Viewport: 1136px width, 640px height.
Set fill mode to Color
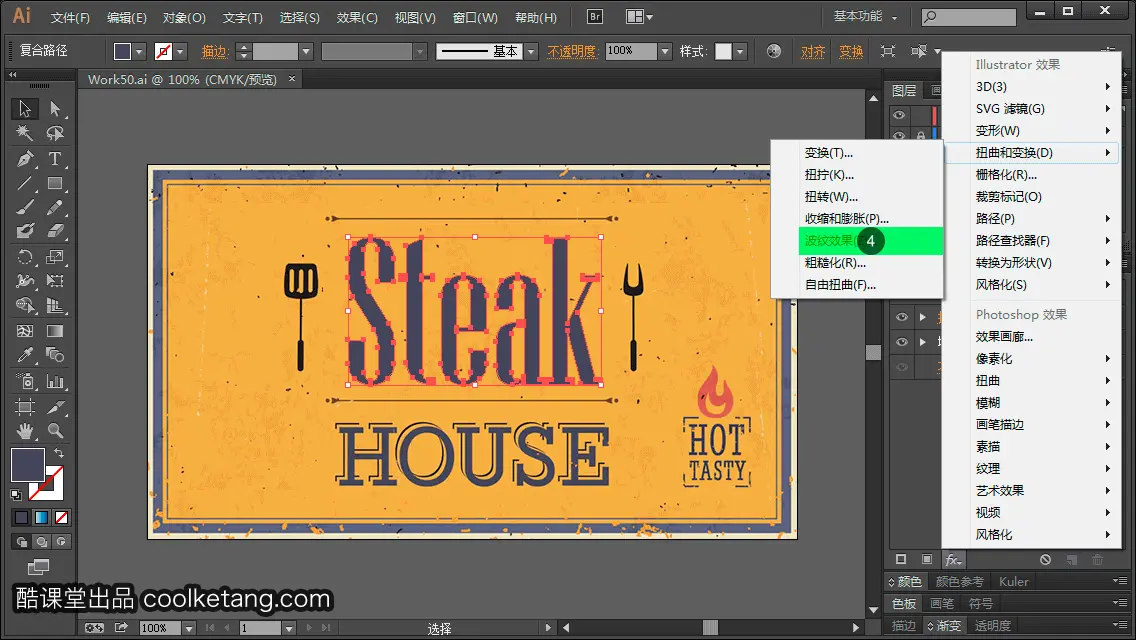tap(22, 518)
